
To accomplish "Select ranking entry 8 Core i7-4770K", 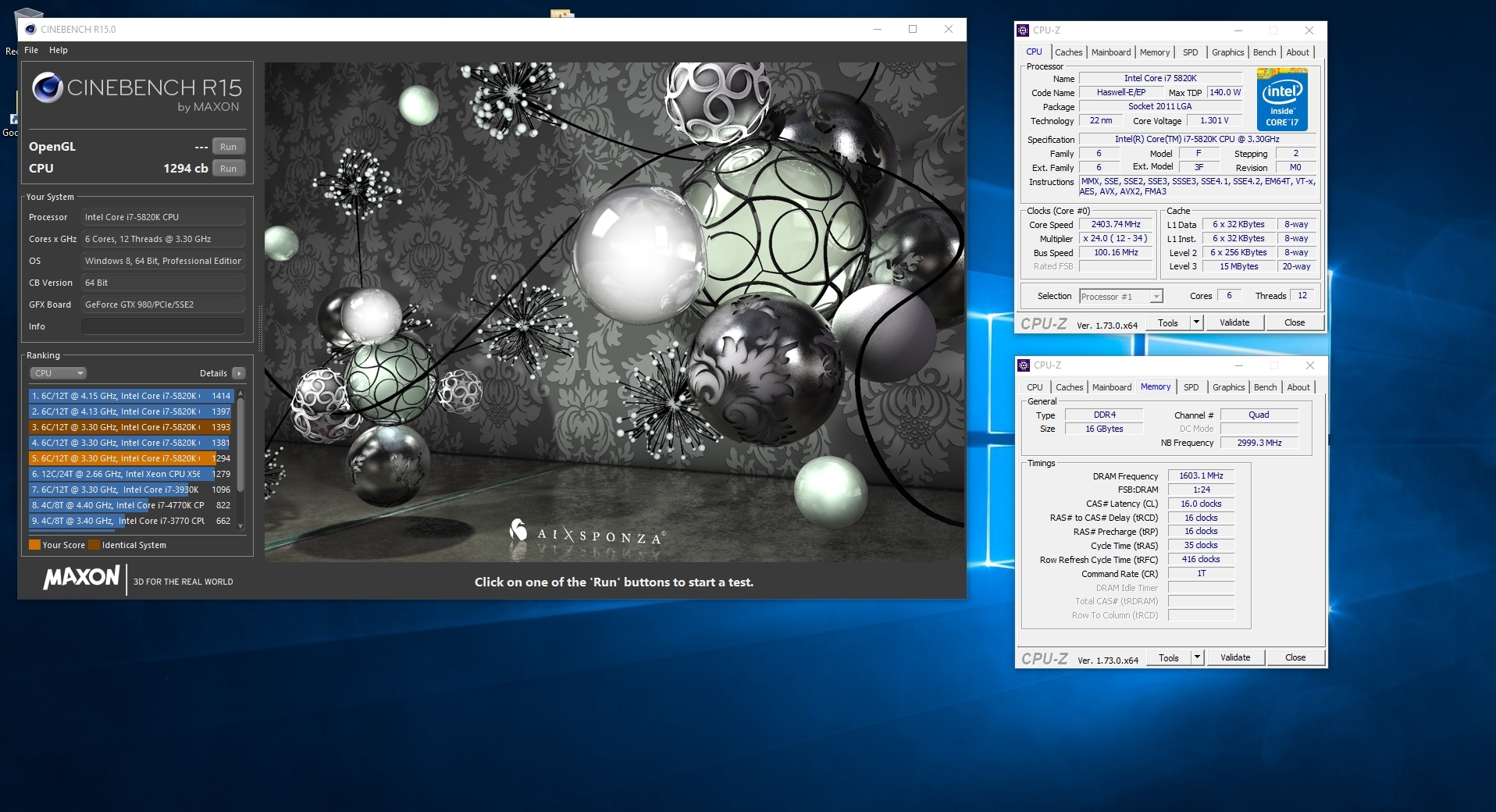I will (131, 505).
